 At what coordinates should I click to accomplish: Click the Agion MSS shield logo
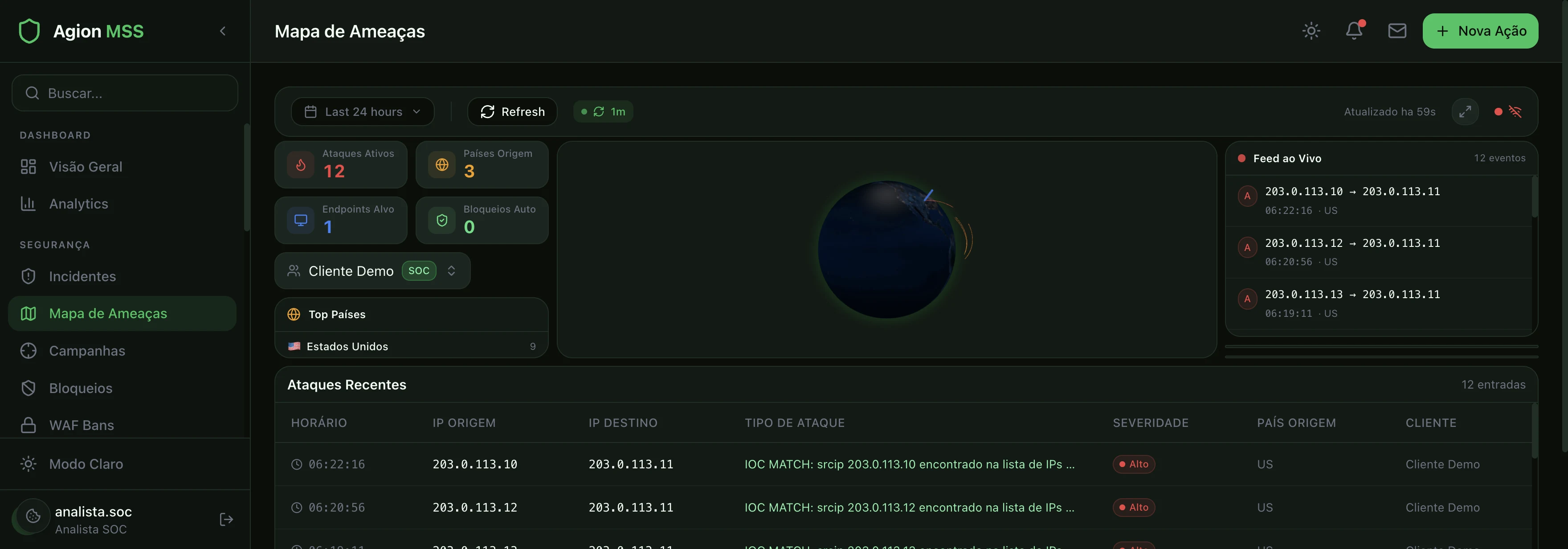click(x=29, y=31)
